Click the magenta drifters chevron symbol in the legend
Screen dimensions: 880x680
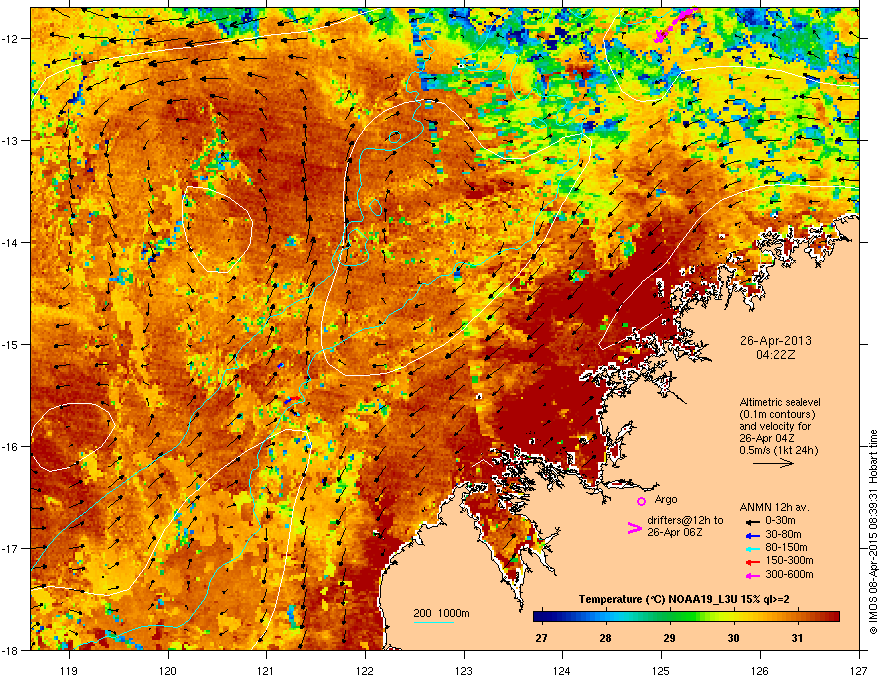[x=634, y=527]
